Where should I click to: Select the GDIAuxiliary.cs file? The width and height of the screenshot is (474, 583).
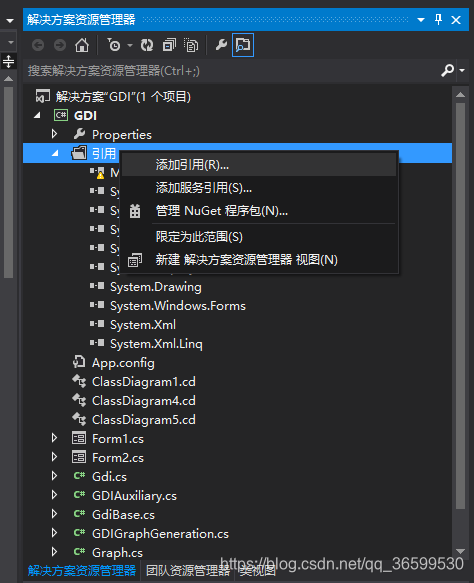coord(134,496)
